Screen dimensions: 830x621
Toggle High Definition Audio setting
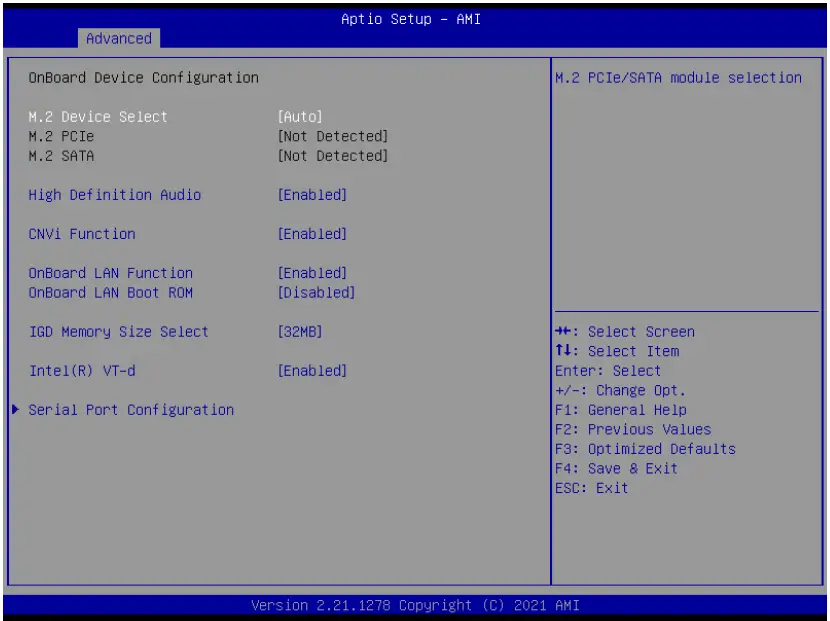[x=113, y=194]
